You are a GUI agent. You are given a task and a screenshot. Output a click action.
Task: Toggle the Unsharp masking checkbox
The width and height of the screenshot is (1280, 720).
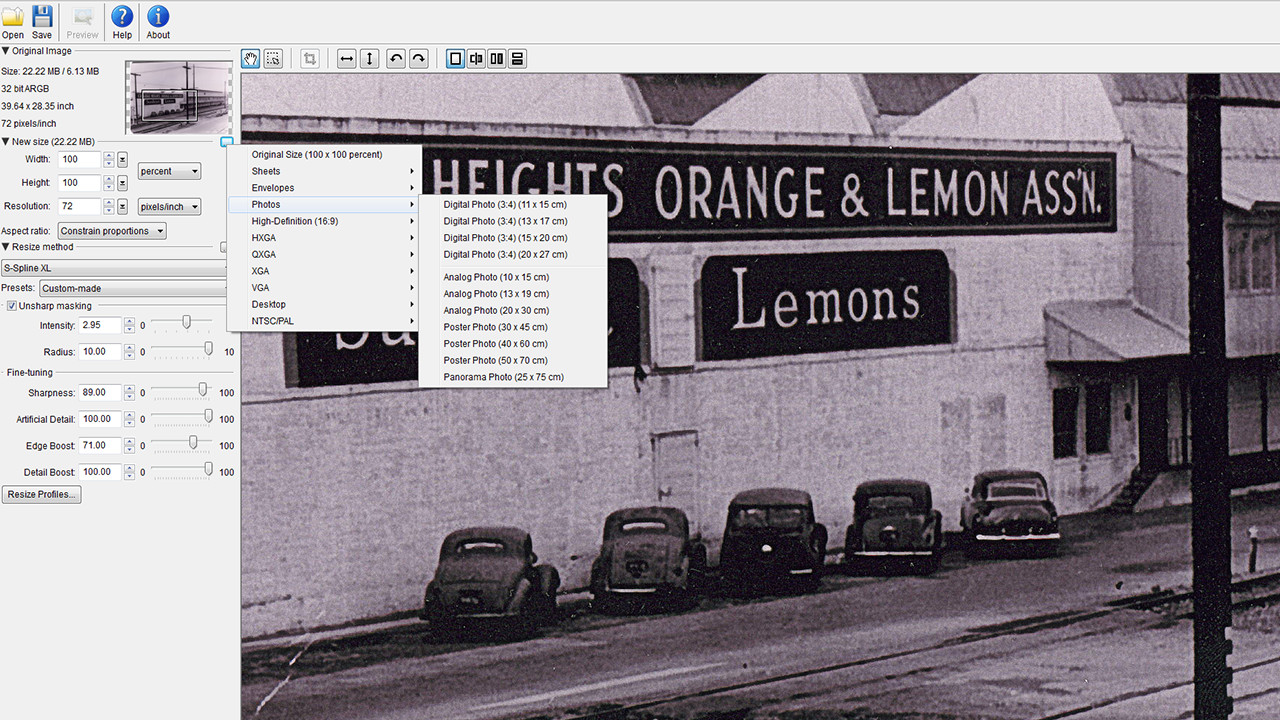pyautogui.click(x=12, y=306)
